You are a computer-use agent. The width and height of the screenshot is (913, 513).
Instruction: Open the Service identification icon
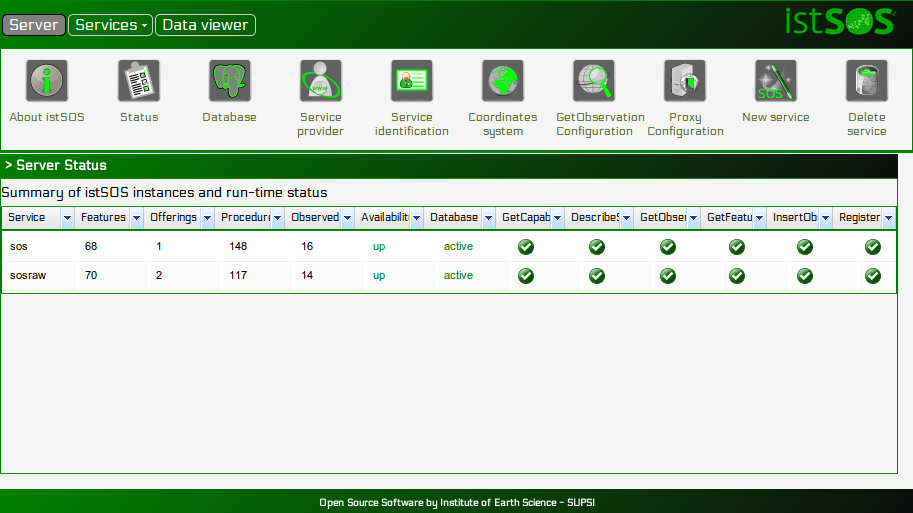(412, 80)
